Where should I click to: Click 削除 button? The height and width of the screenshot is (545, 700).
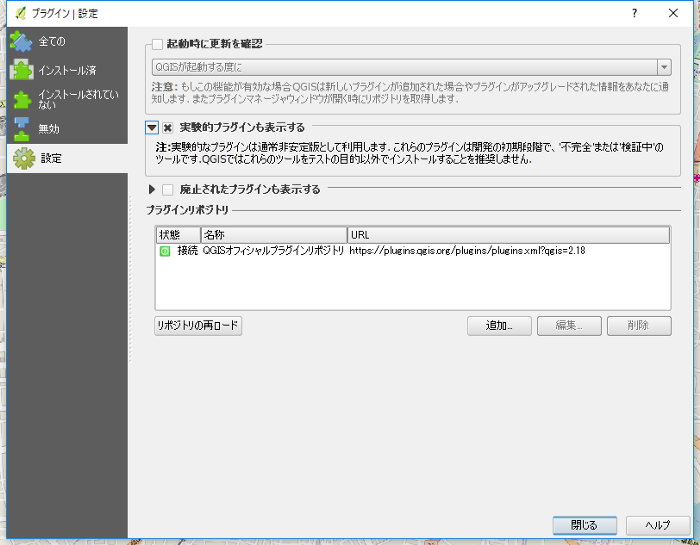click(x=639, y=326)
